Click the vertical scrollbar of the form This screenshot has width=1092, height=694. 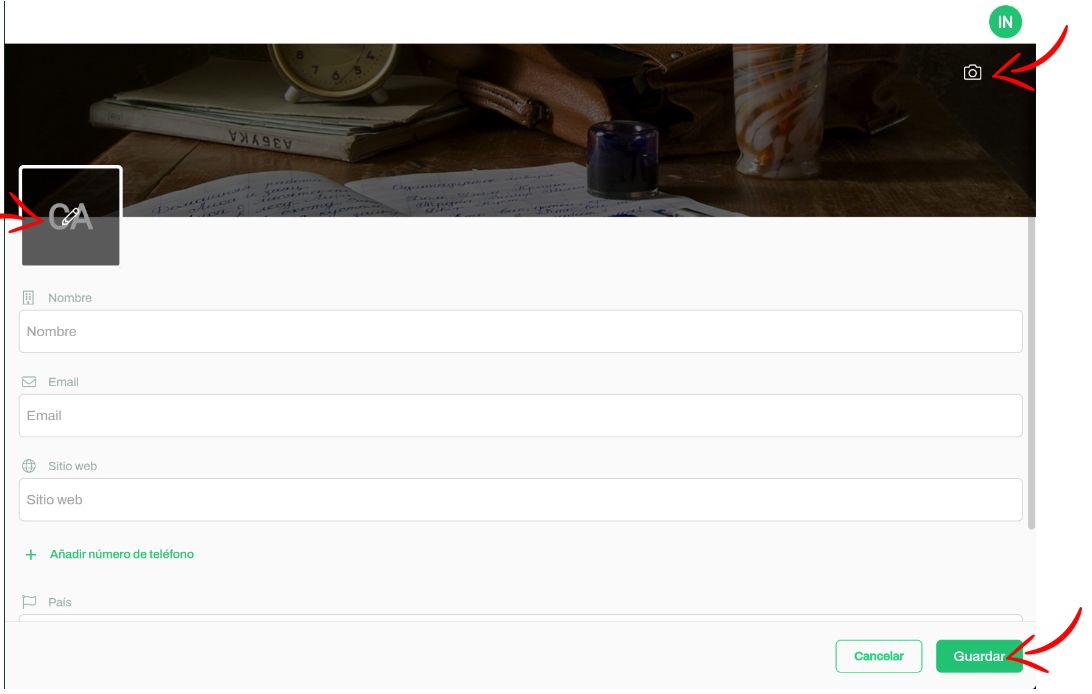[x=1031, y=372]
